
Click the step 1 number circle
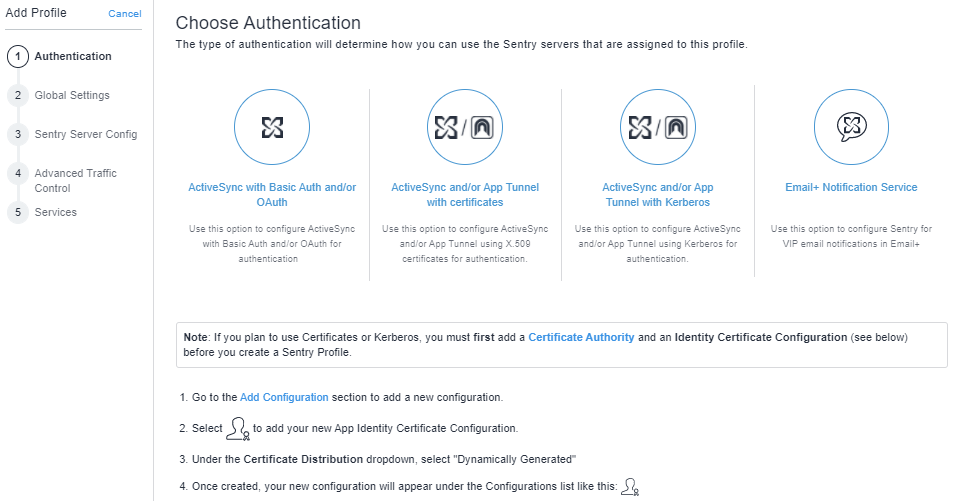tap(17, 57)
